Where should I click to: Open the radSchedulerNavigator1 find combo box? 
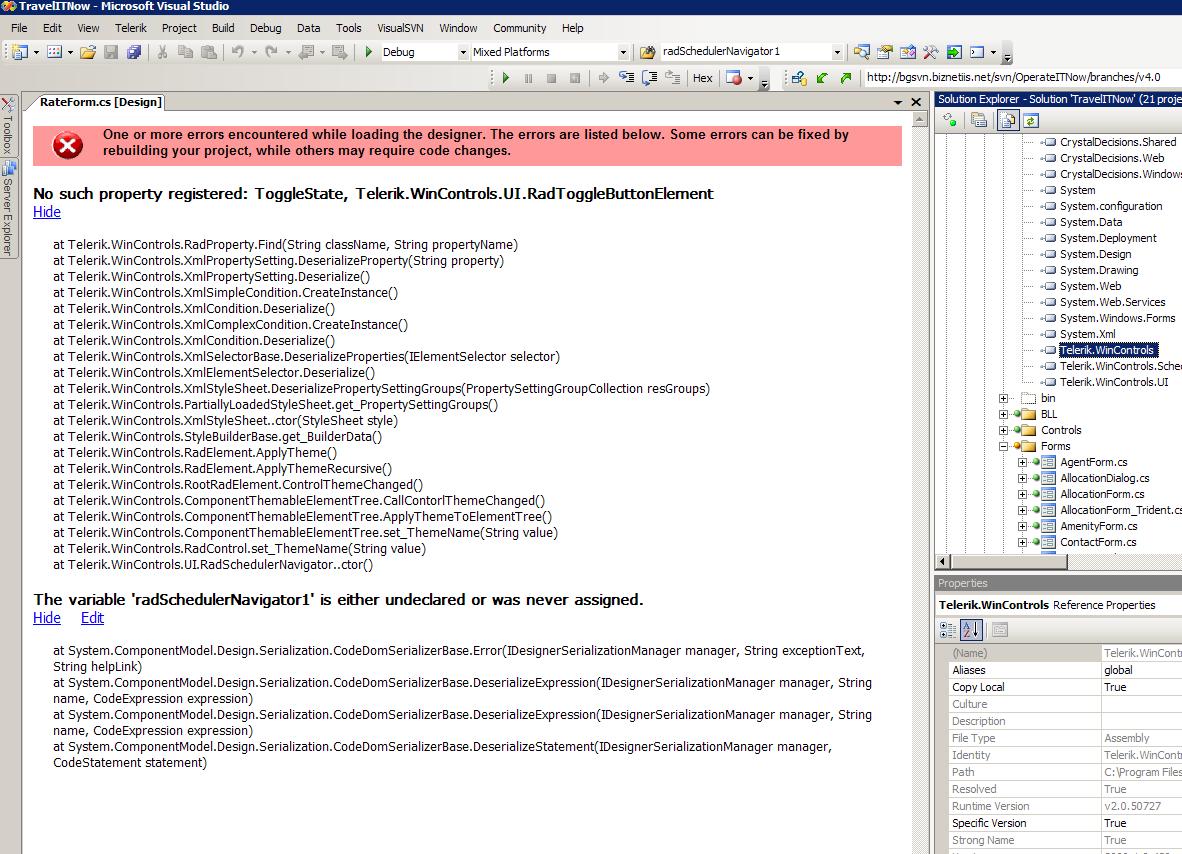(752, 51)
